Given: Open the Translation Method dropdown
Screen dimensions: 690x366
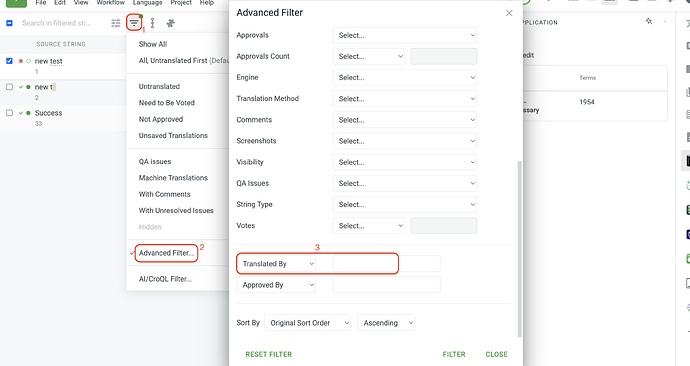Looking at the screenshot, I should (x=405, y=99).
